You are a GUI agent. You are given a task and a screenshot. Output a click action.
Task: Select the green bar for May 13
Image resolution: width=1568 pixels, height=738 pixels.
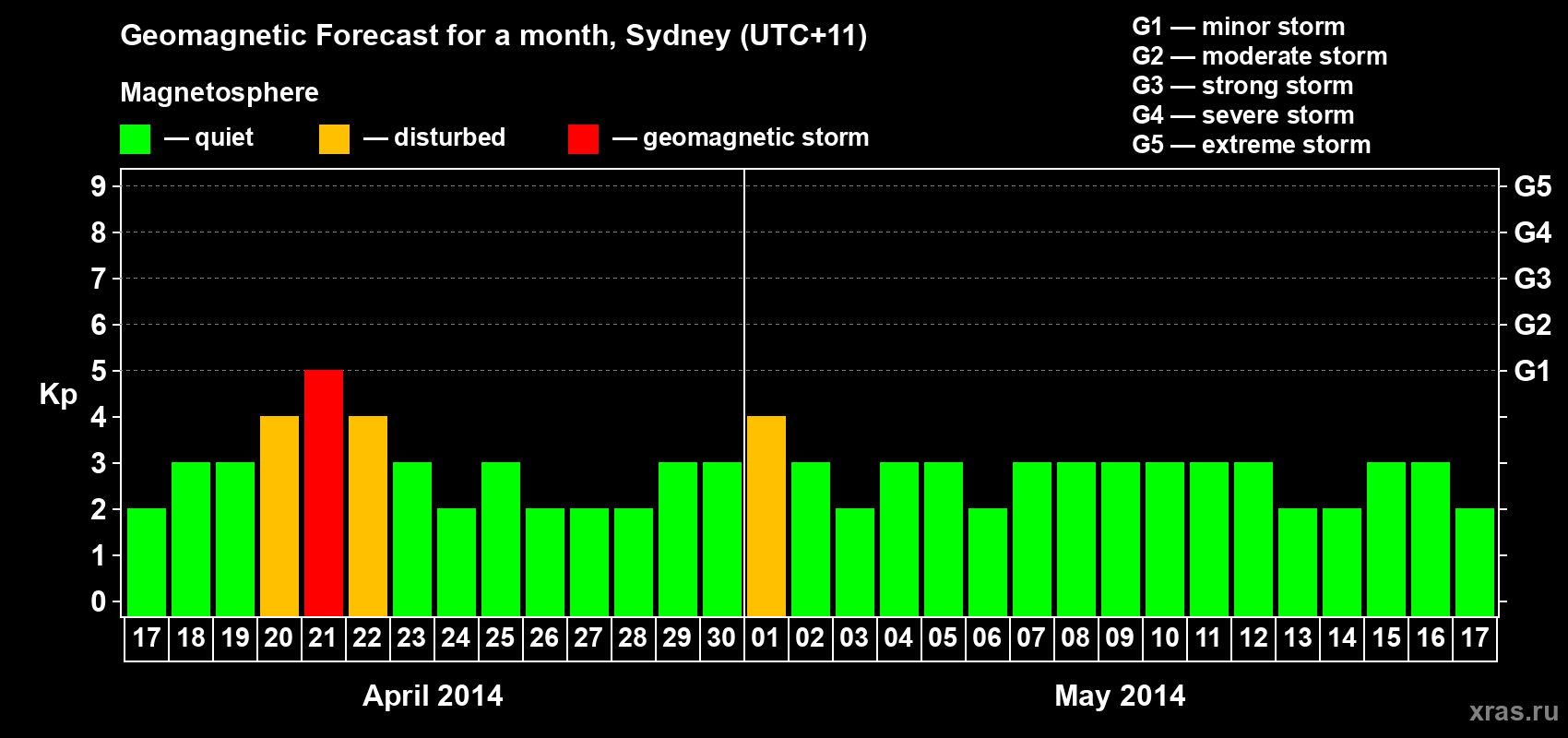click(x=1298, y=563)
